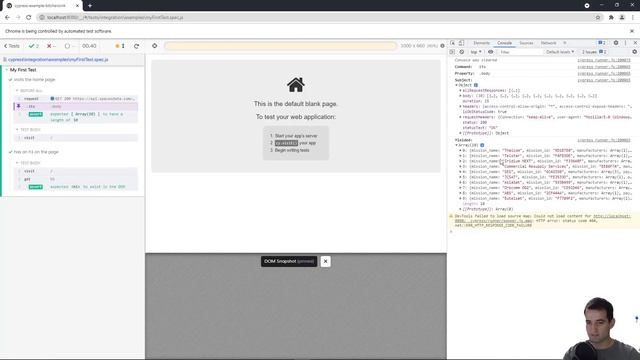The image size is (640, 360).
Task: Open Chrome profile avatar icon
Action: tap(622, 18)
